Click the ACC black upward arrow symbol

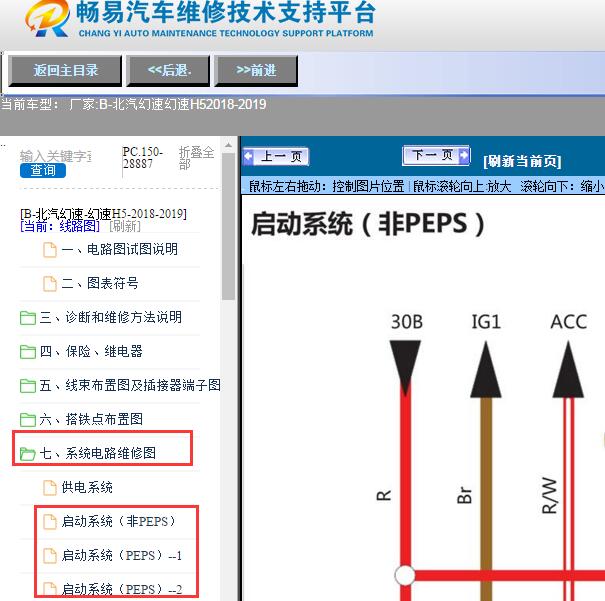(x=568, y=370)
